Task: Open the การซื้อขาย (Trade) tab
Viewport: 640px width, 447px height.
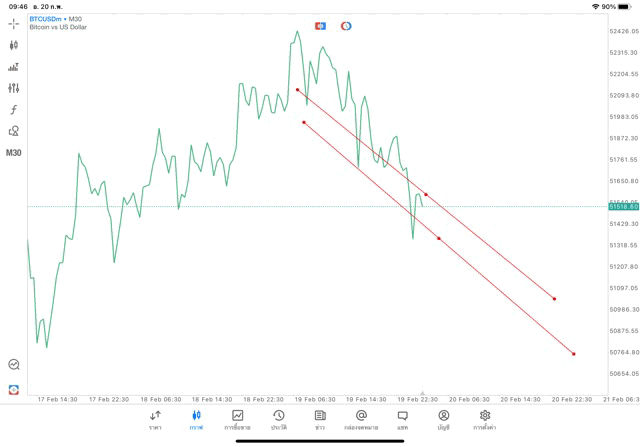Action: coord(238,419)
